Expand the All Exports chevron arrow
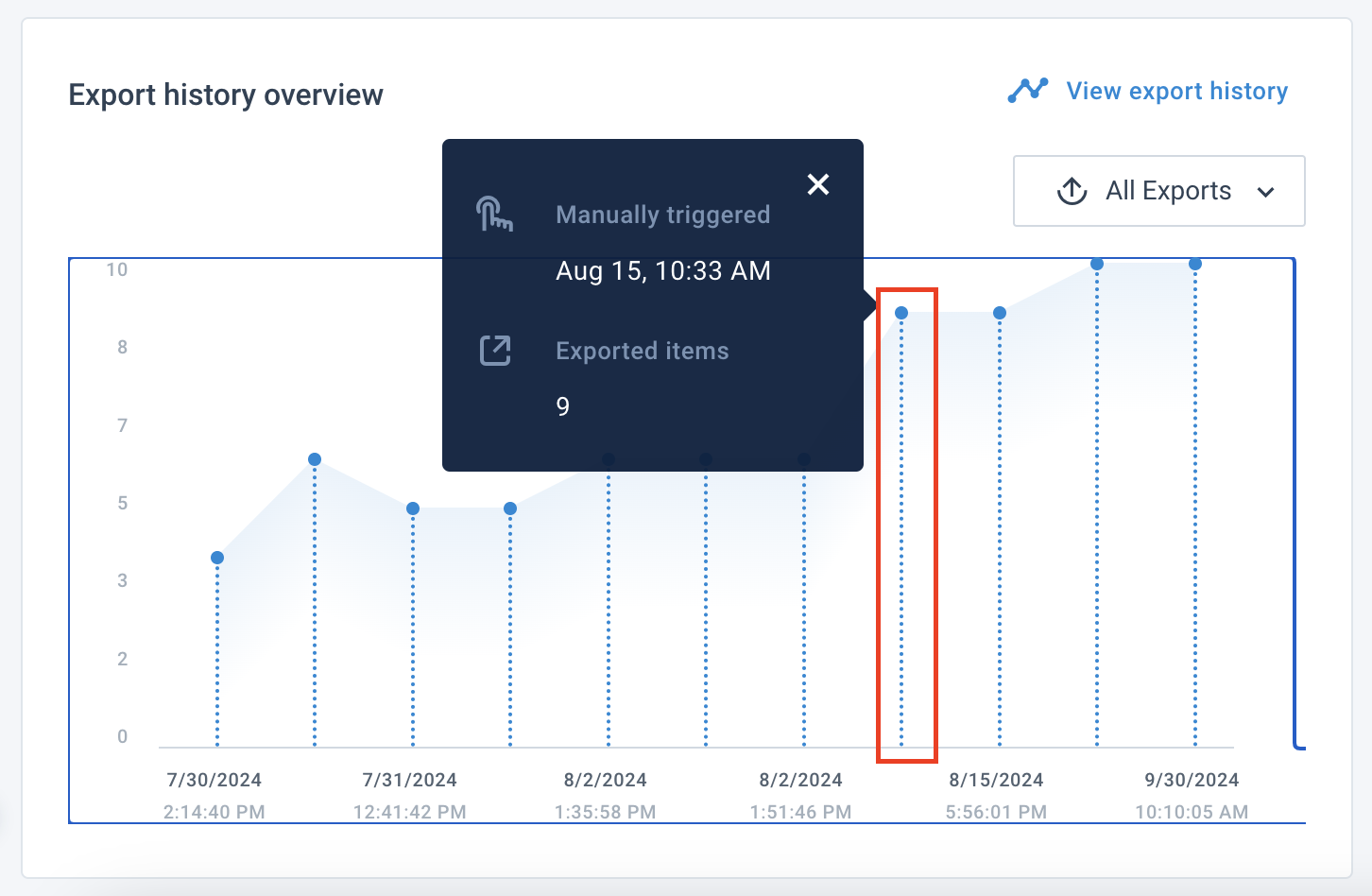Screen dimensions: 1372x896 [x=1266, y=192]
